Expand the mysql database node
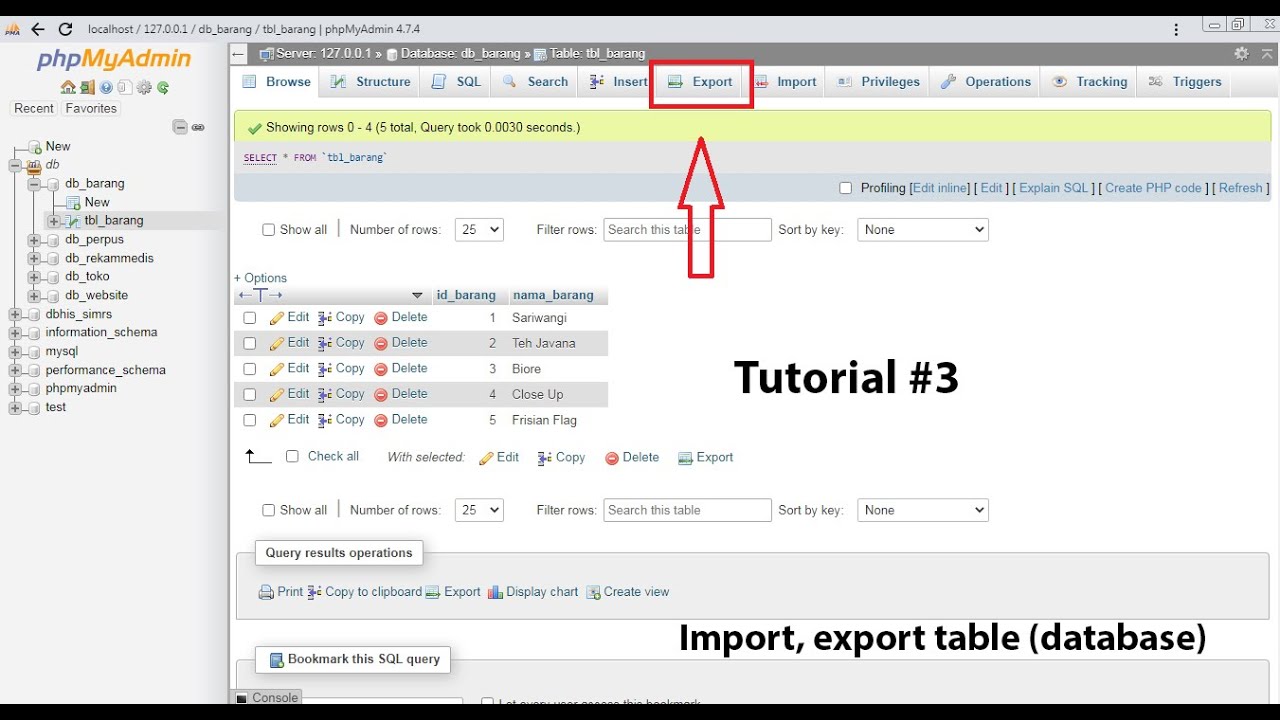Screen dimensions: 1280x720 tap(15, 352)
